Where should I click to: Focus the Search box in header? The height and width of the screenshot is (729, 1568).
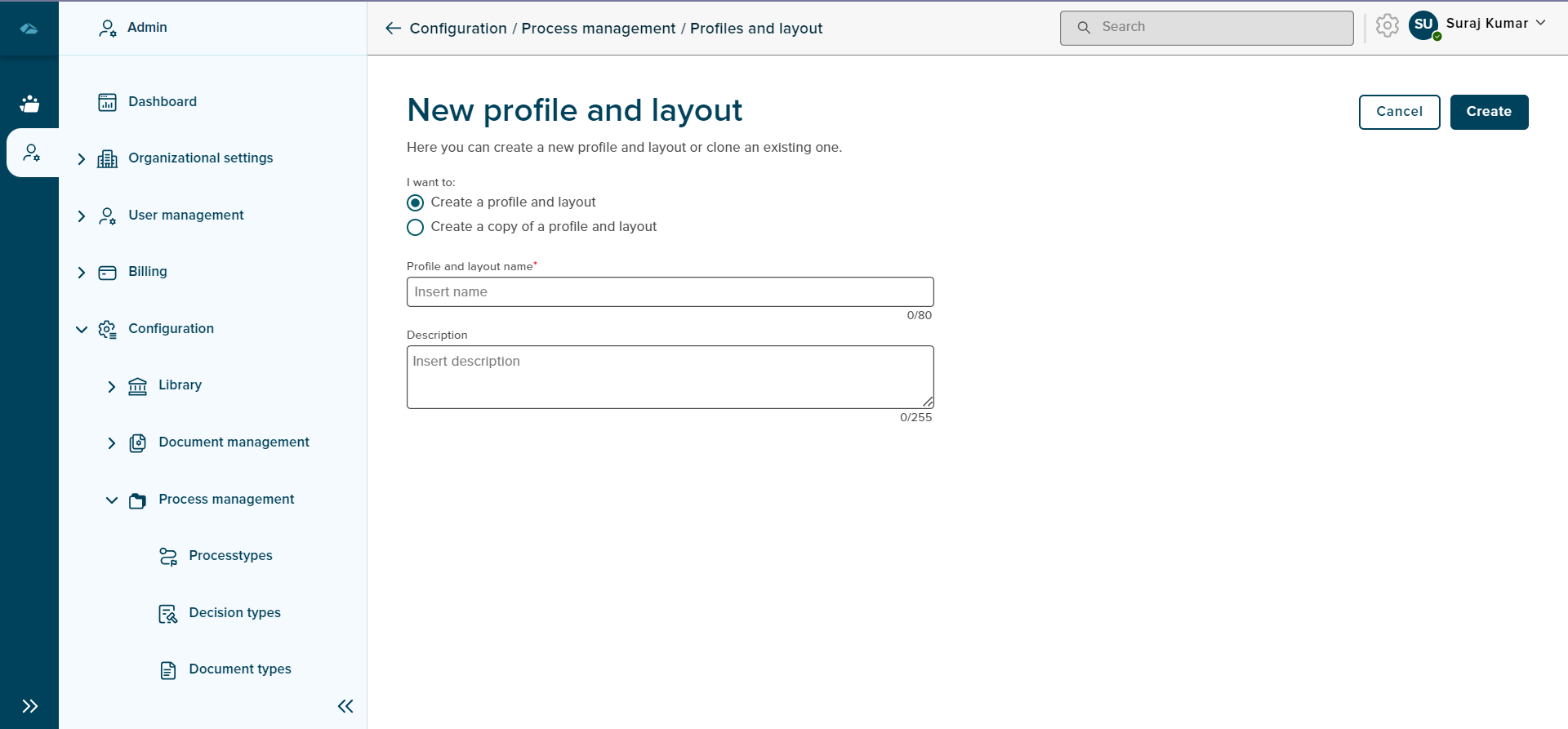tap(1206, 28)
